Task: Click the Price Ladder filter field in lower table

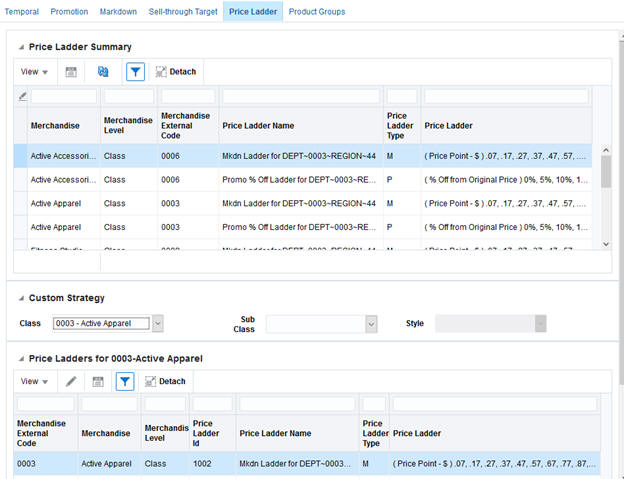Action: pyautogui.click(x=495, y=404)
